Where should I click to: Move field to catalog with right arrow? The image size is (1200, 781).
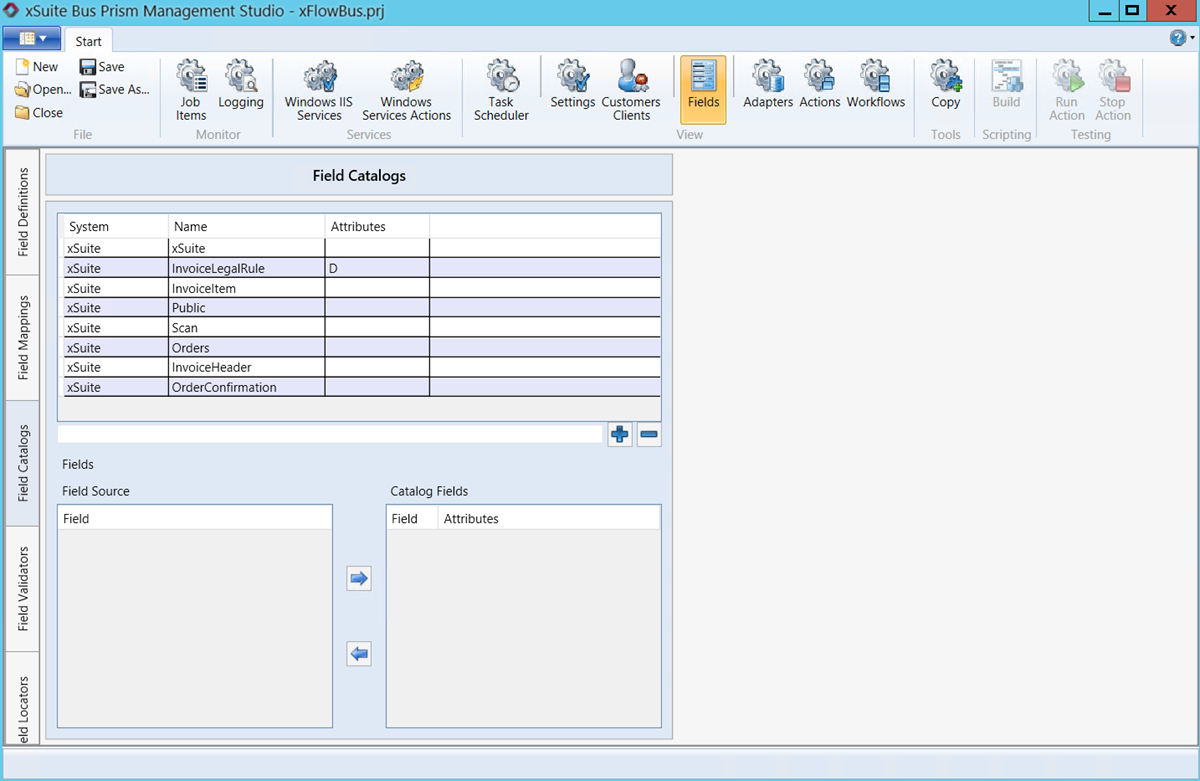tap(359, 578)
